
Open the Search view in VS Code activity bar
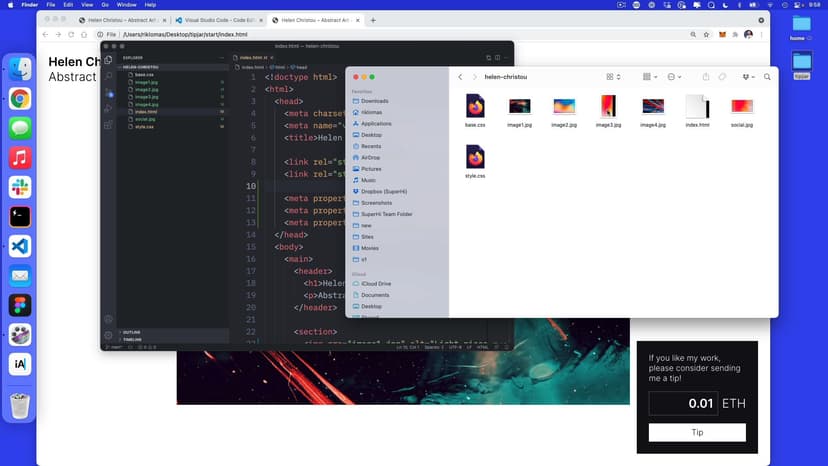pos(108,74)
